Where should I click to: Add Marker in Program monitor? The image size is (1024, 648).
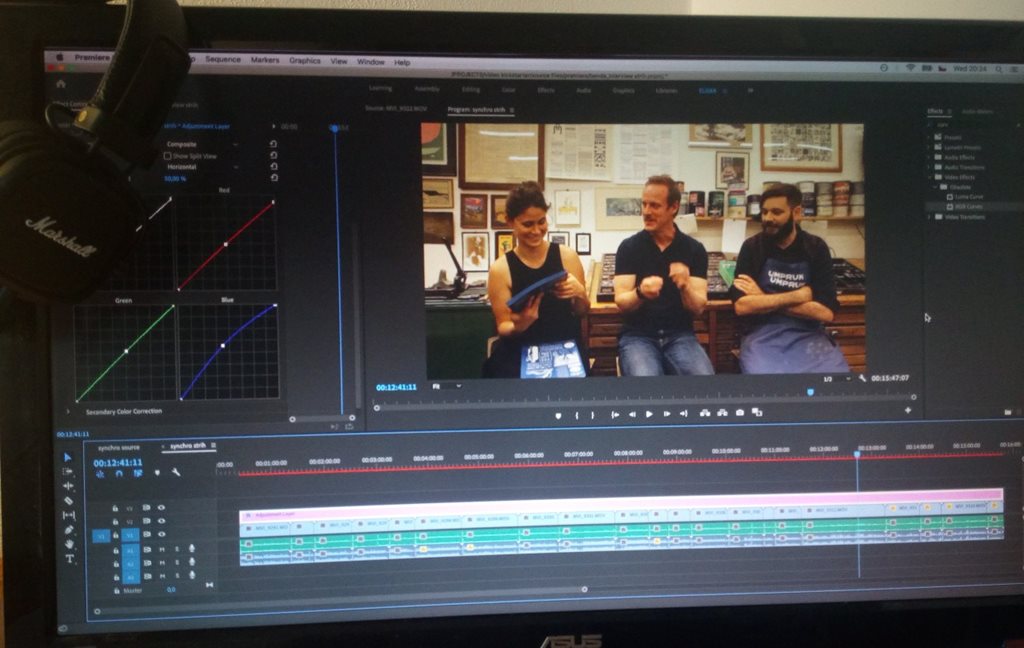coord(558,415)
